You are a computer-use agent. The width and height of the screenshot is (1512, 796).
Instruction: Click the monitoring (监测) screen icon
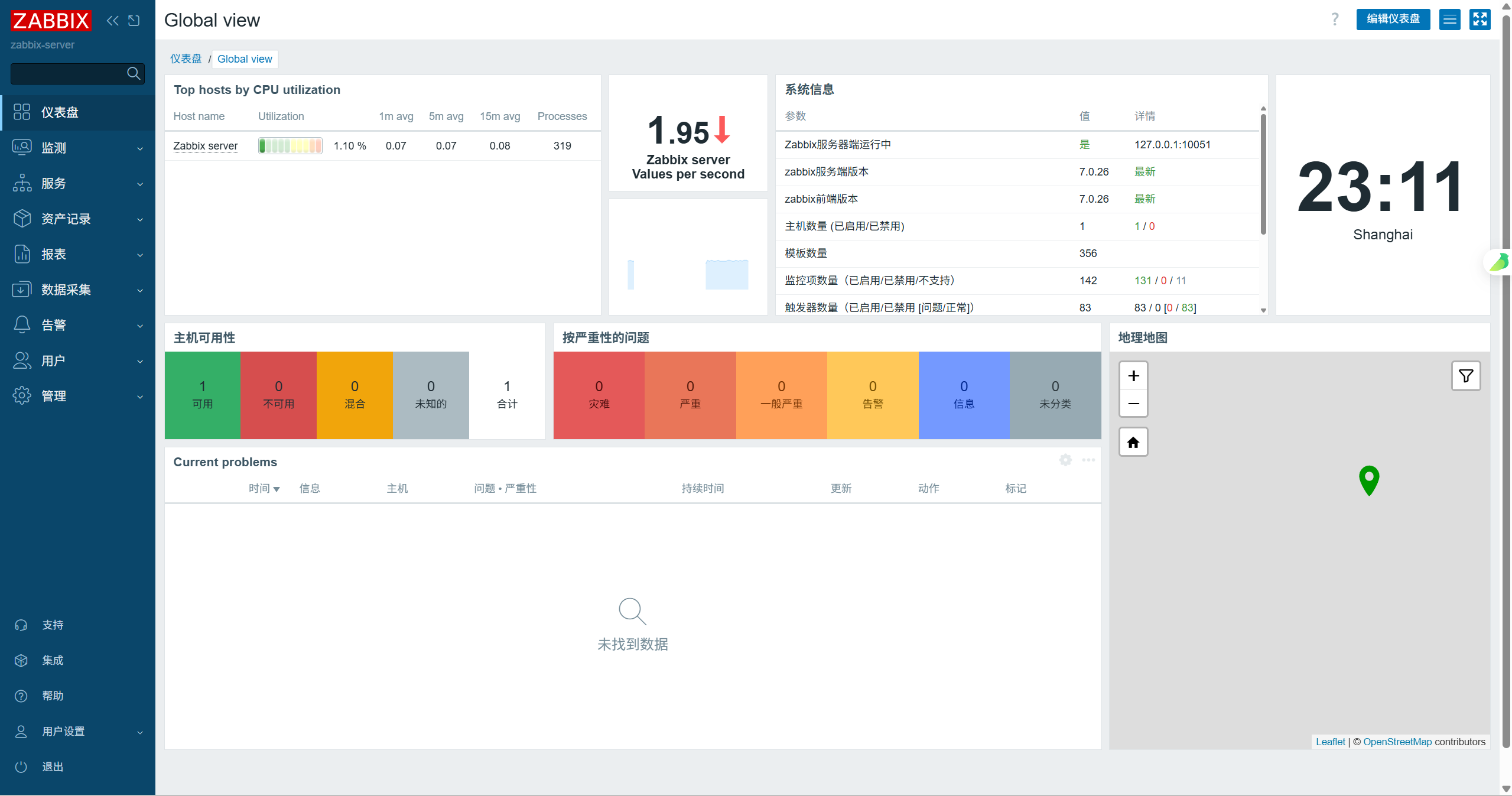[x=22, y=148]
